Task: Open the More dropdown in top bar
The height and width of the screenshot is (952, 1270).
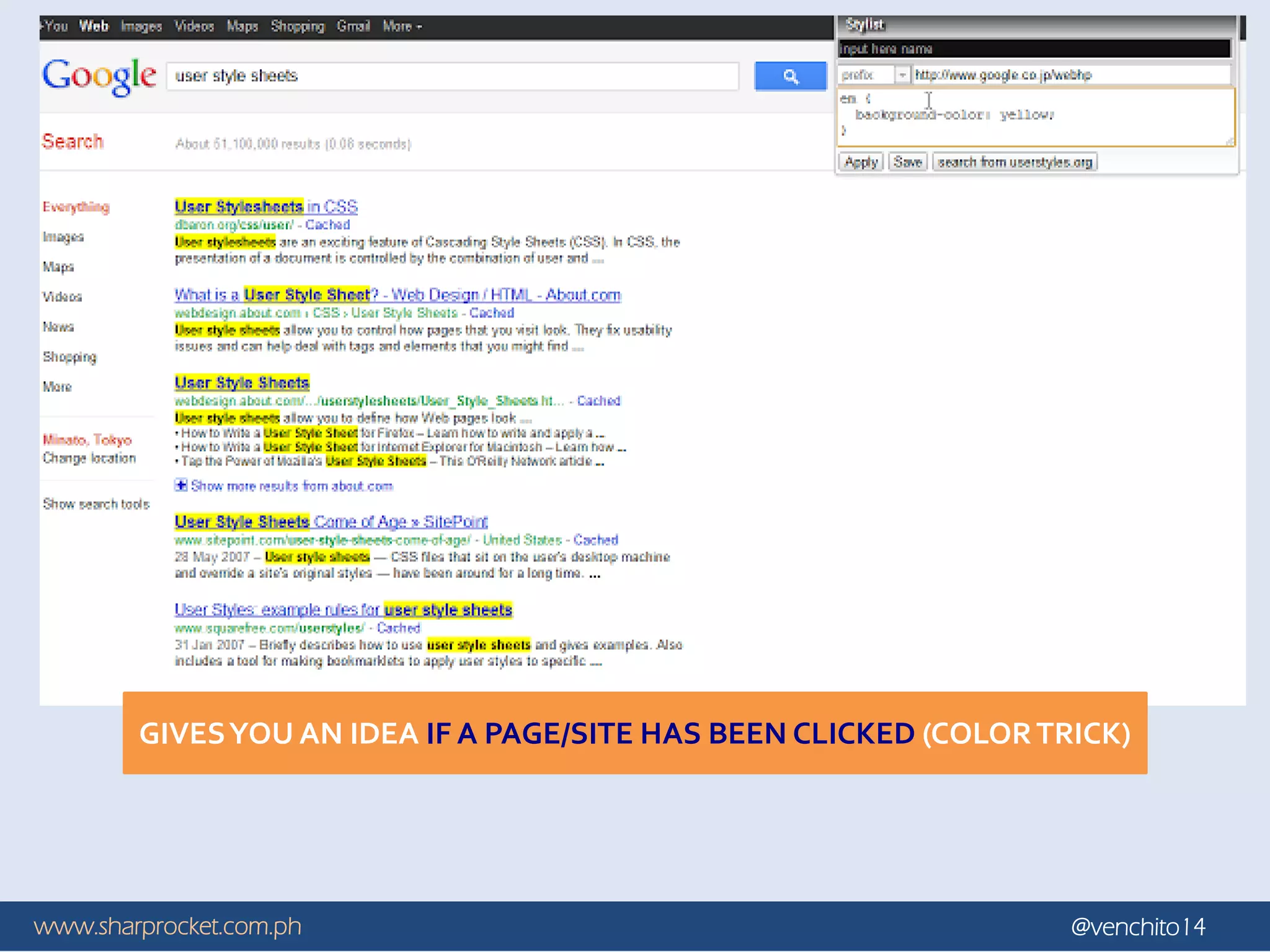Action: (x=402, y=27)
